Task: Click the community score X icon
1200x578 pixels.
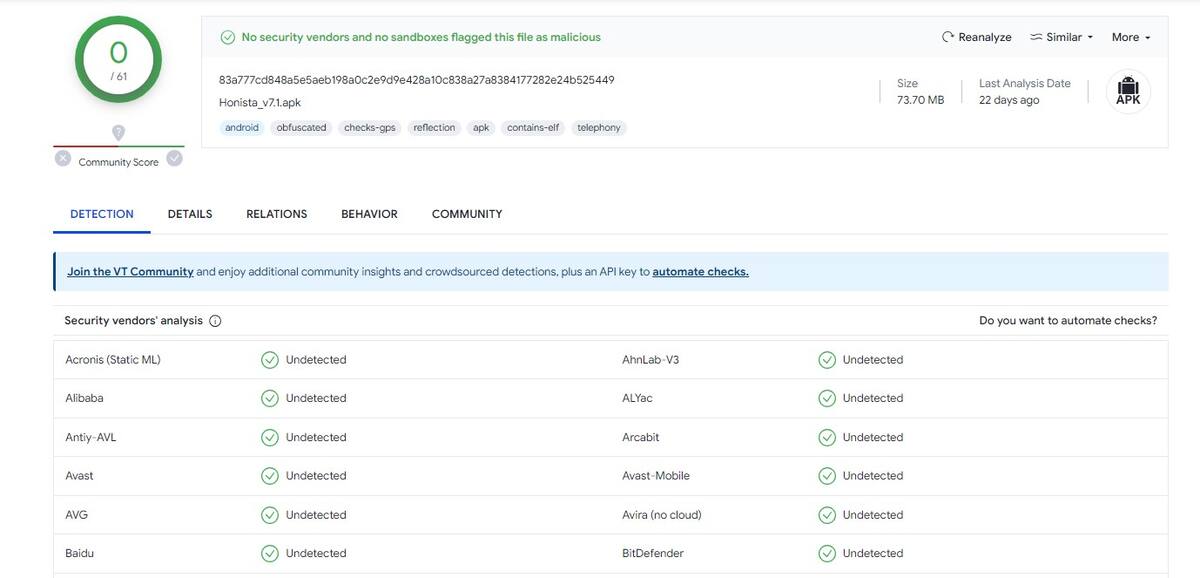Action: 63,158
